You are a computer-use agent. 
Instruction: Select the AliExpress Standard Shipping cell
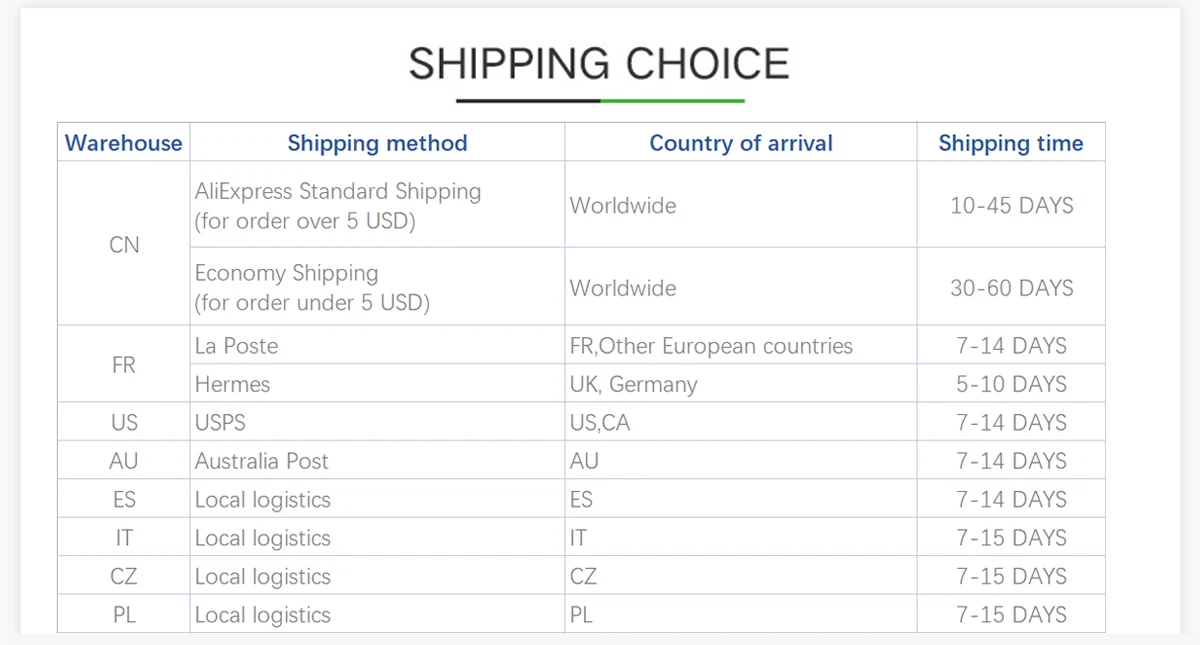pyautogui.click(x=338, y=206)
